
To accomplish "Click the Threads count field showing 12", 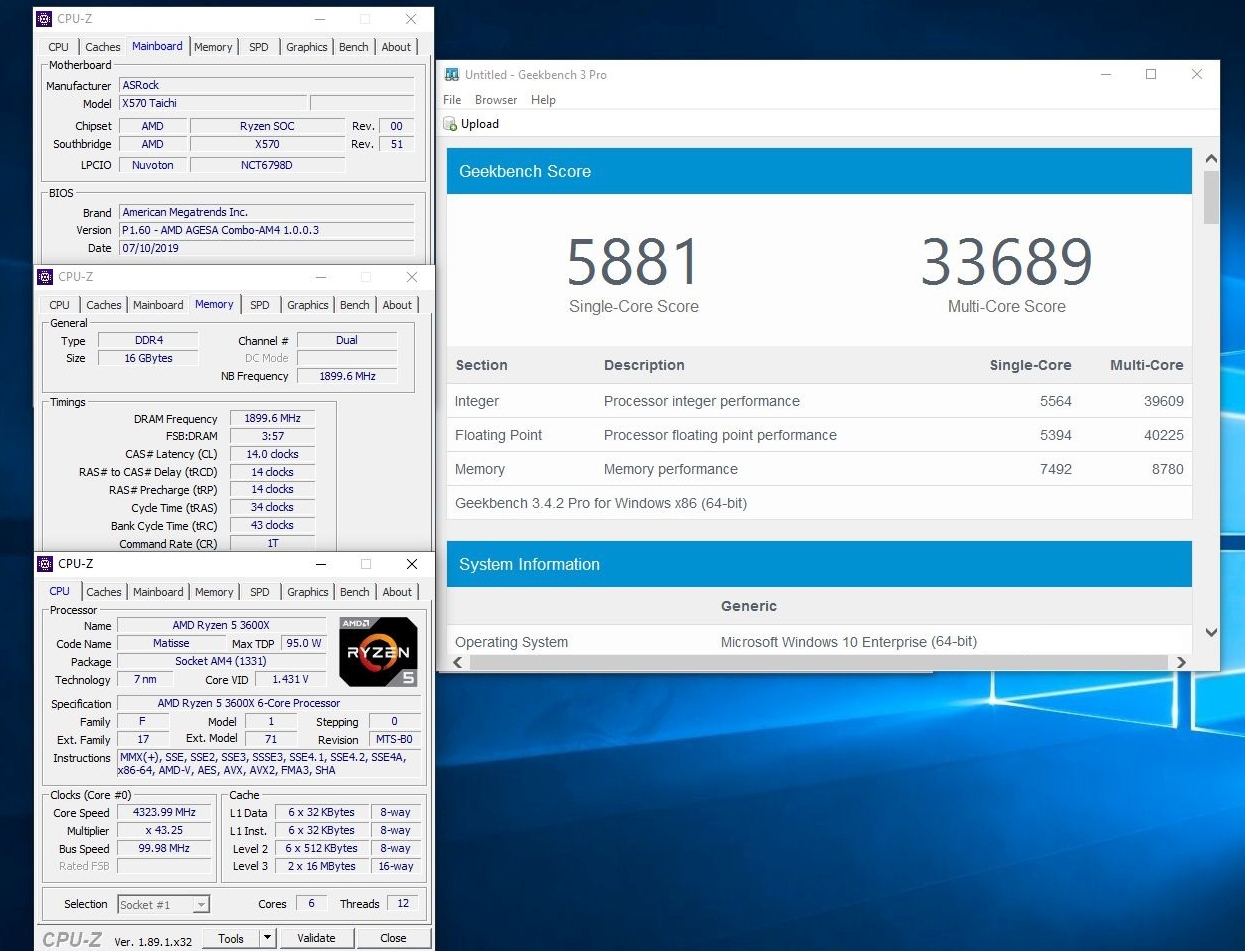I will [x=404, y=903].
